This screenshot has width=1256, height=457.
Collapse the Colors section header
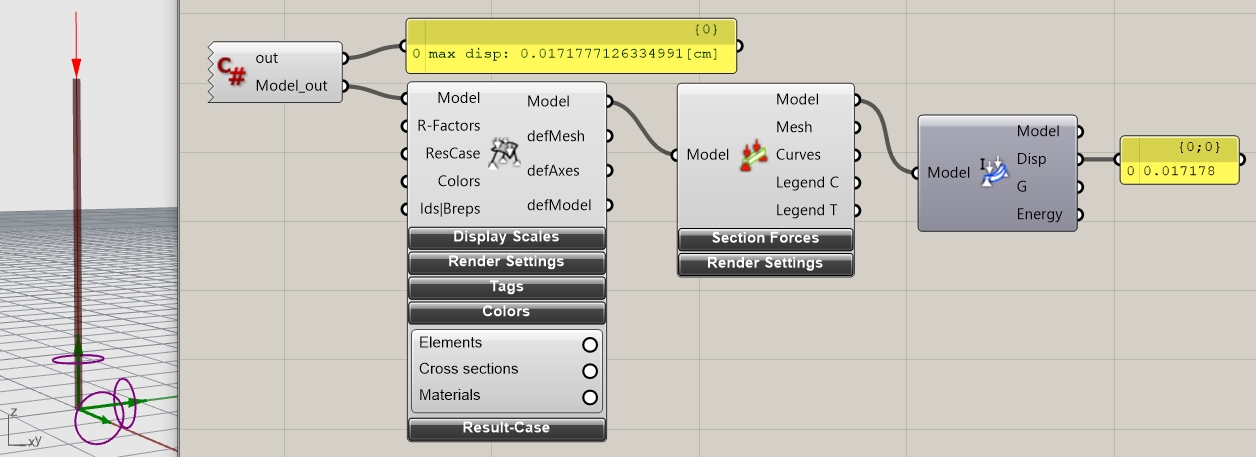click(506, 312)
